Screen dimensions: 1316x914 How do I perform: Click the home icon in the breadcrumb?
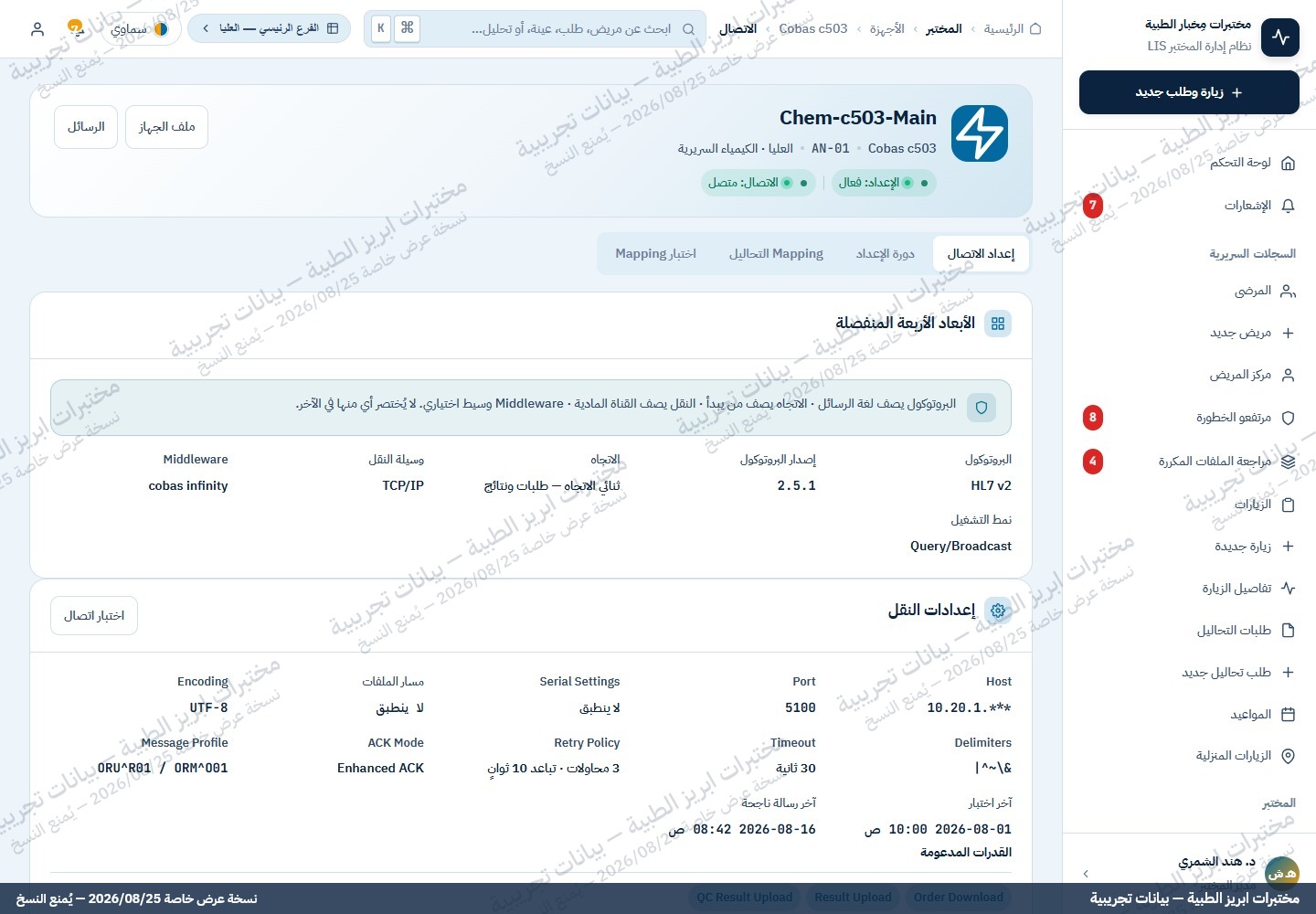1035,29
